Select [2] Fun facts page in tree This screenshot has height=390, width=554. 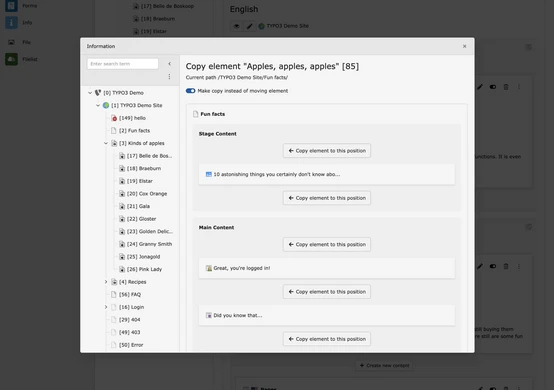click(x=134, y=131)
